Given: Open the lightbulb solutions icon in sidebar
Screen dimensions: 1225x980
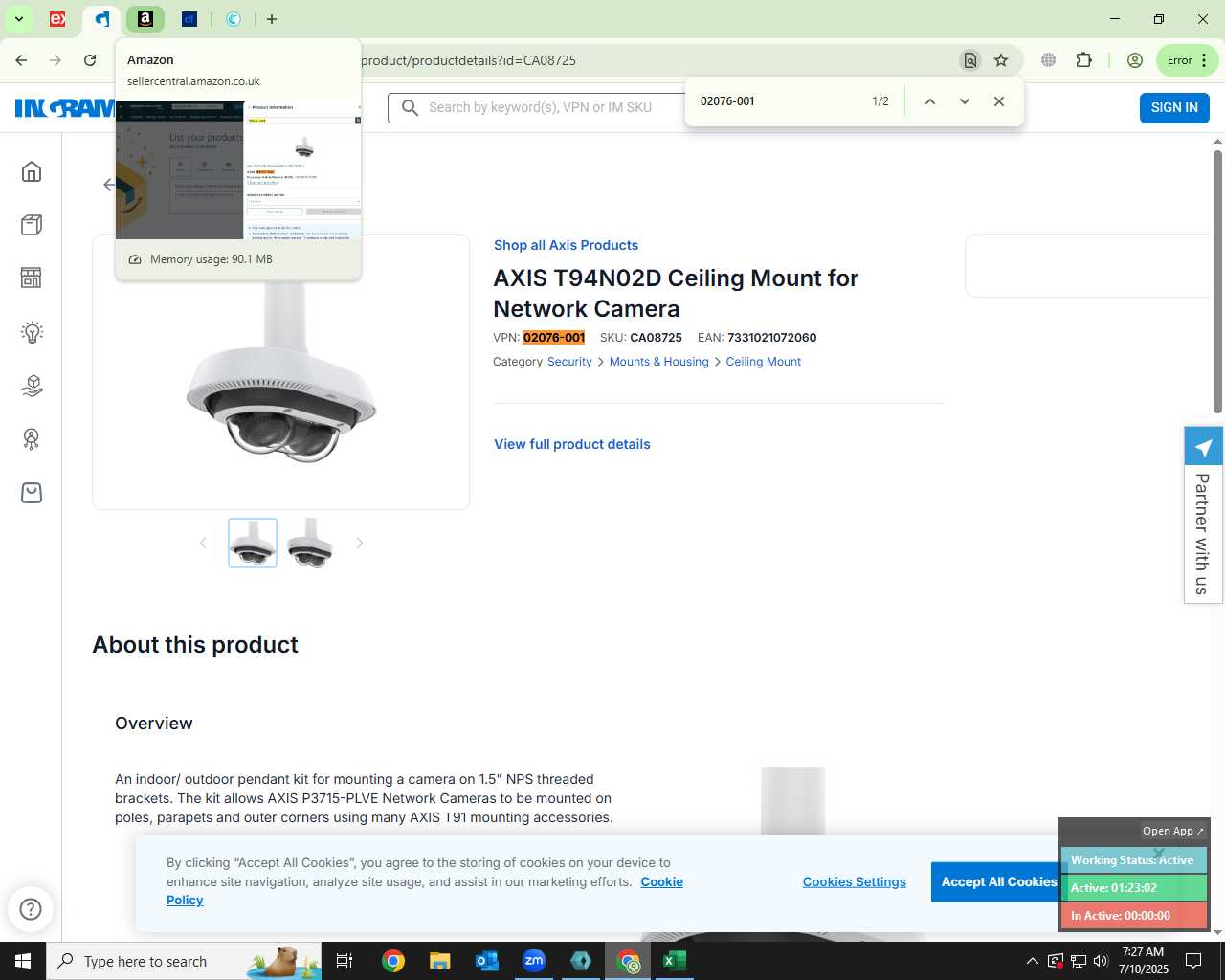Looking at the screenshot, I should point(32,332).
